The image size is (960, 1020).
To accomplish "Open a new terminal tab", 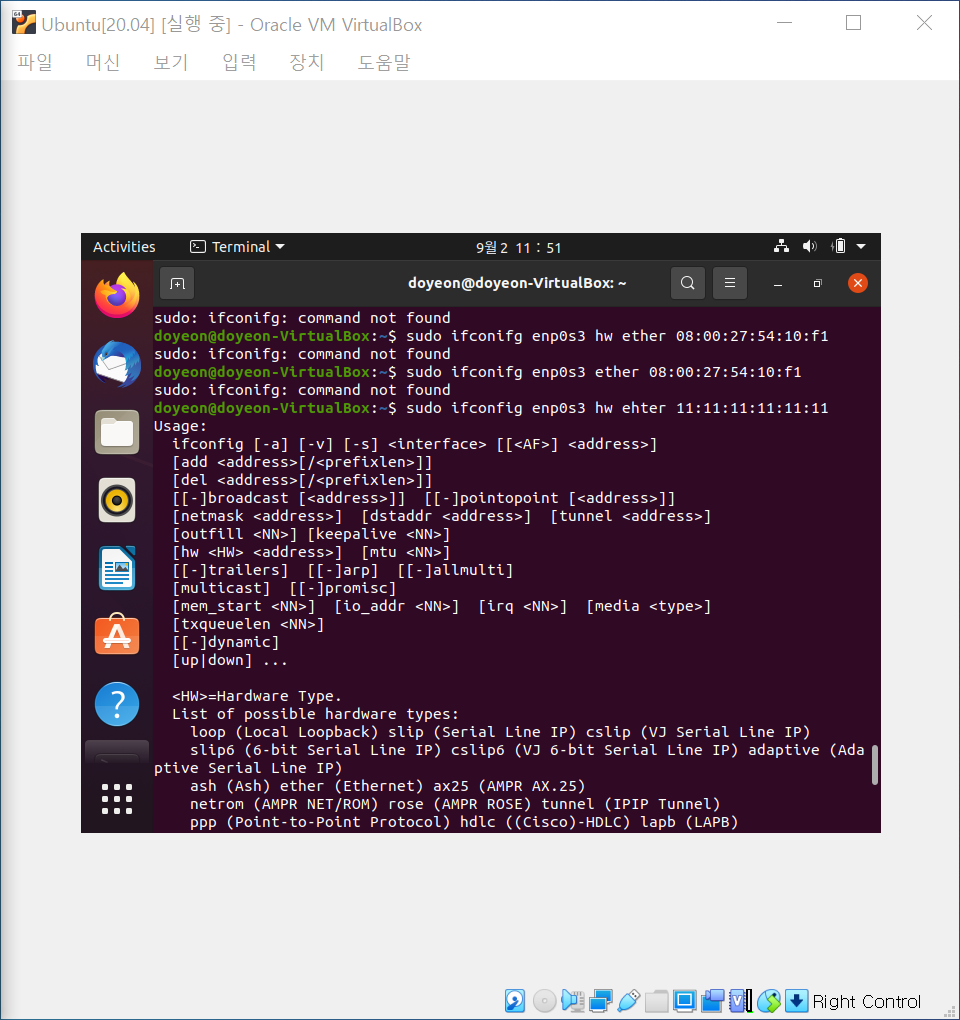I will tap(177, 284).
